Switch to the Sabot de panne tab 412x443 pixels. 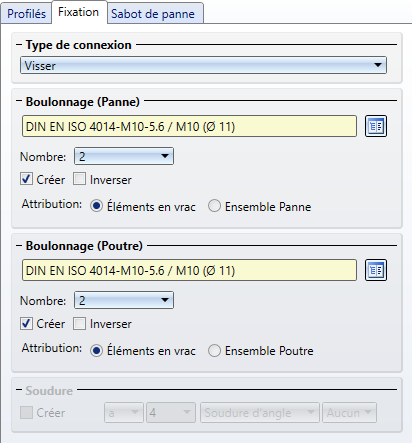(x=155, y=14)
